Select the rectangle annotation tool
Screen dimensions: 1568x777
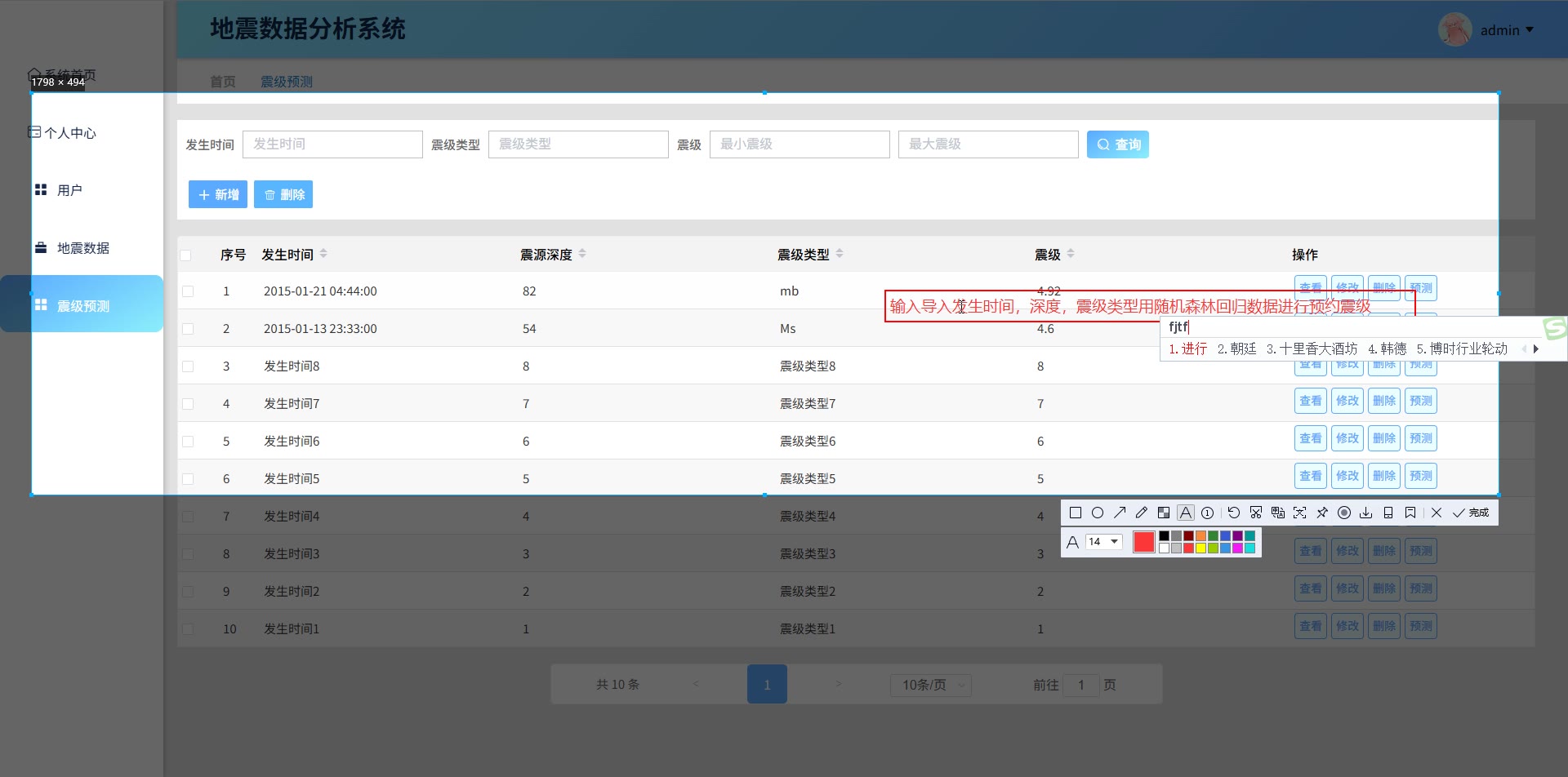(x=1076, y=513)
